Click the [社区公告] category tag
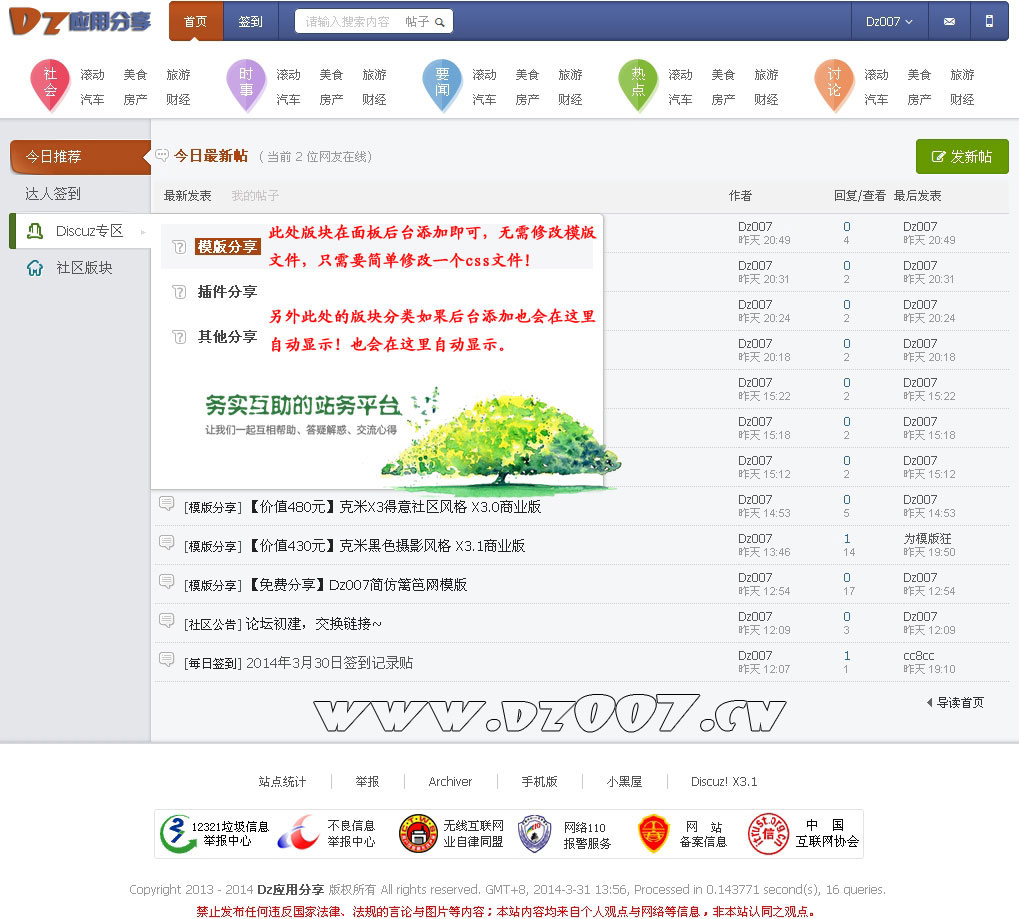 point(213,625)
